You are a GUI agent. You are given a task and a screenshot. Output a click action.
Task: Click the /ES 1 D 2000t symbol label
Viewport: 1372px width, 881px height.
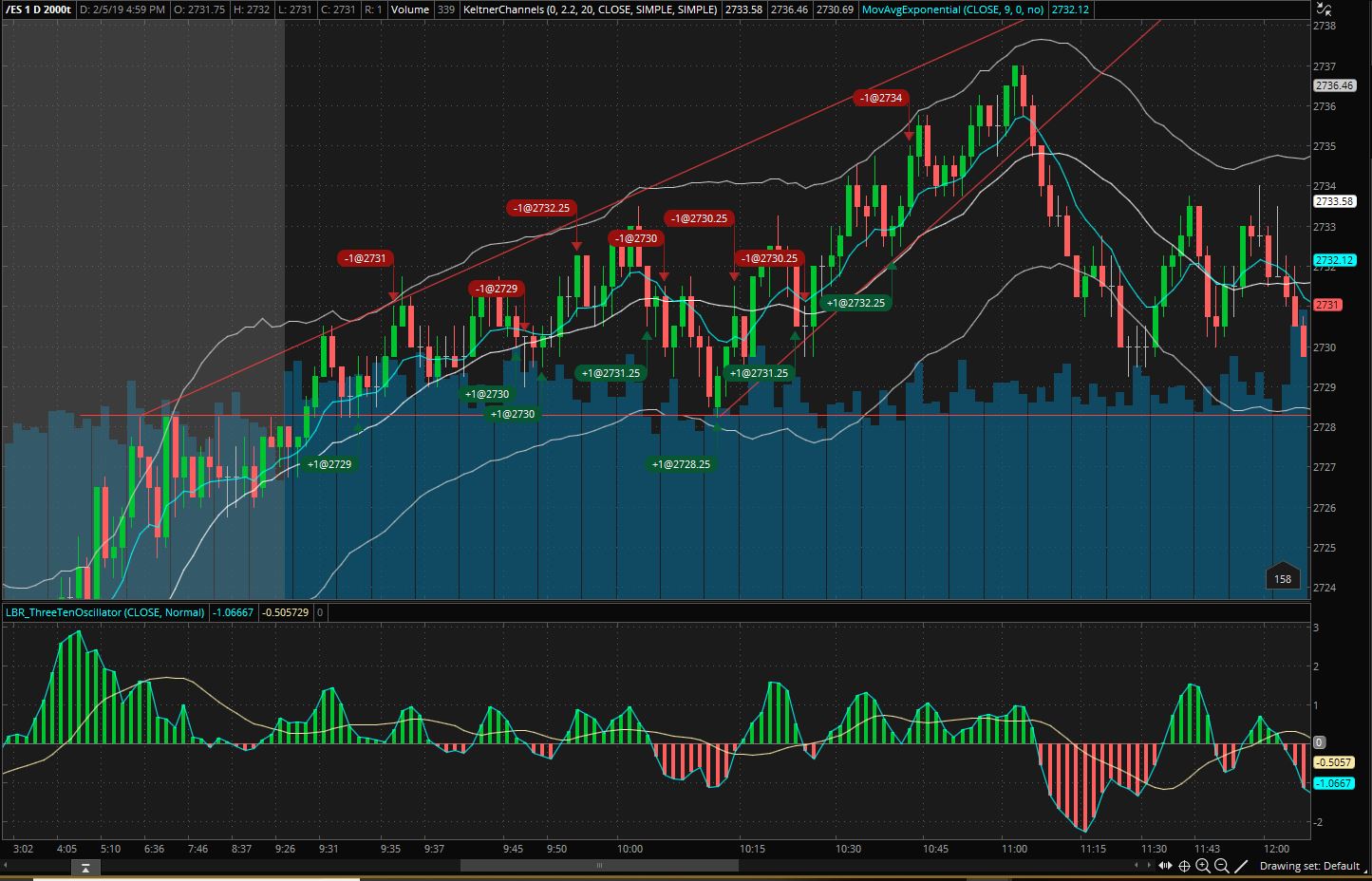click(37, 9)
